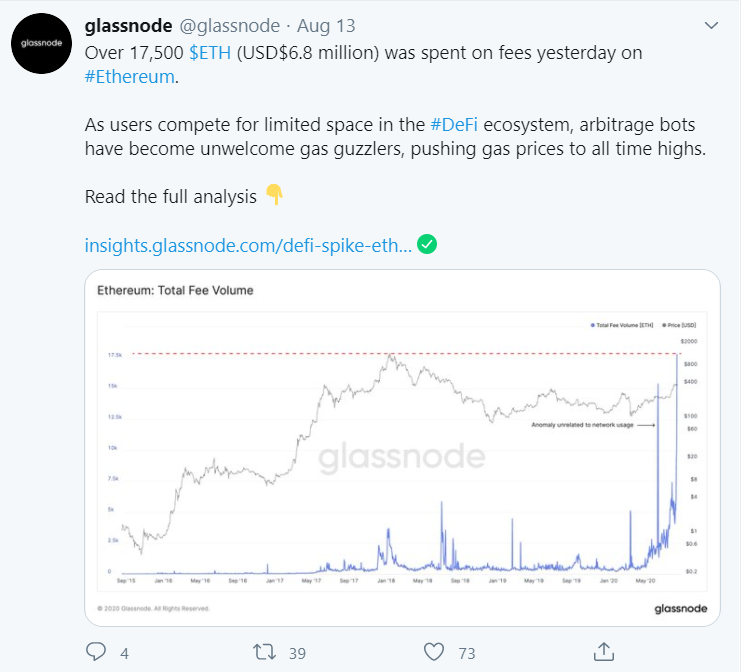Click the green checkmark beside the link

[x=426, y=244]
